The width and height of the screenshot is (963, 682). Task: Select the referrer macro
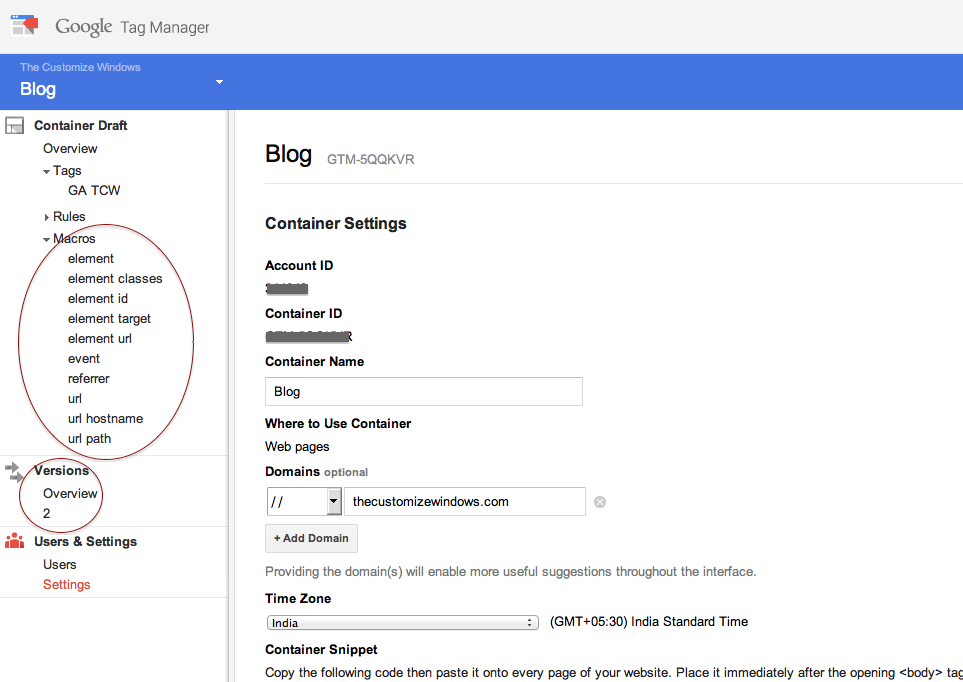click(88, 378)
